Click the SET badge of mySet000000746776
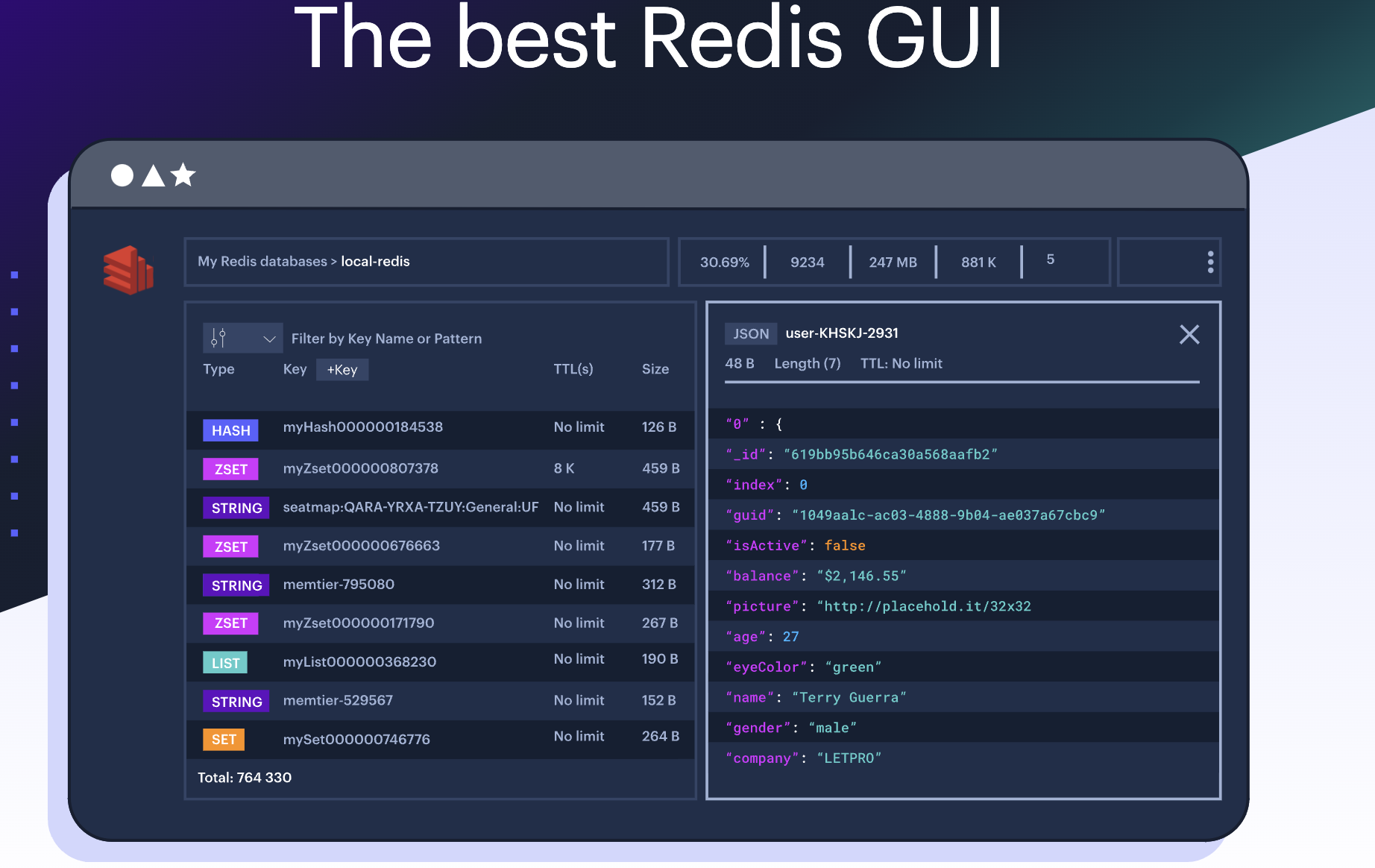This screenshot has height=868, width=1375. [x=224, y=740]
